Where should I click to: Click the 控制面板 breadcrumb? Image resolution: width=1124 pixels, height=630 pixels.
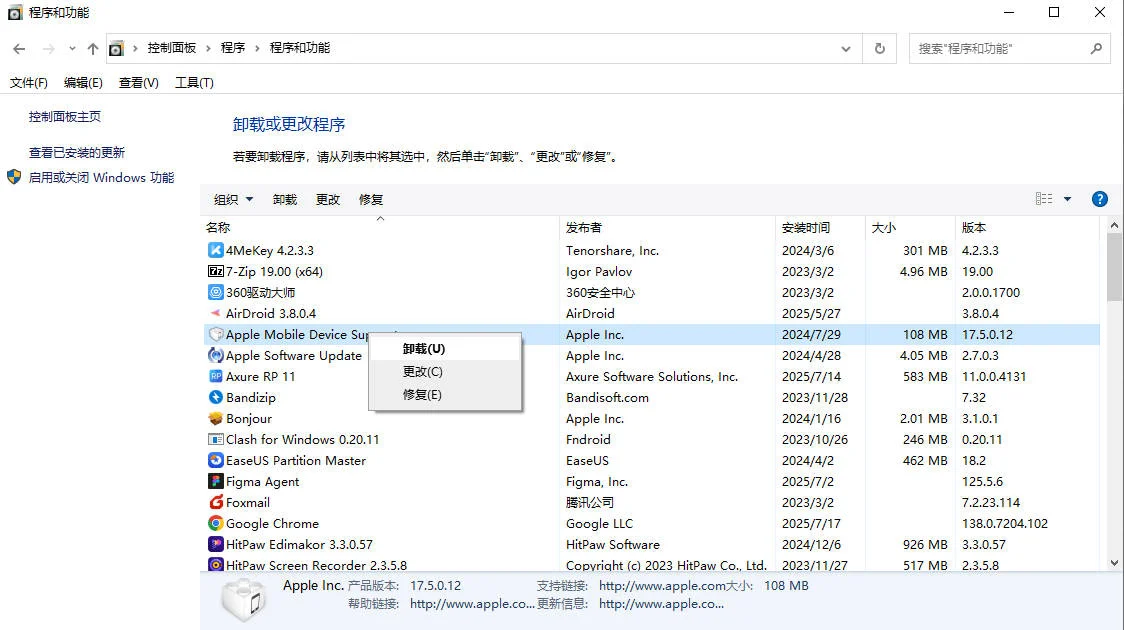click(171, 48)
